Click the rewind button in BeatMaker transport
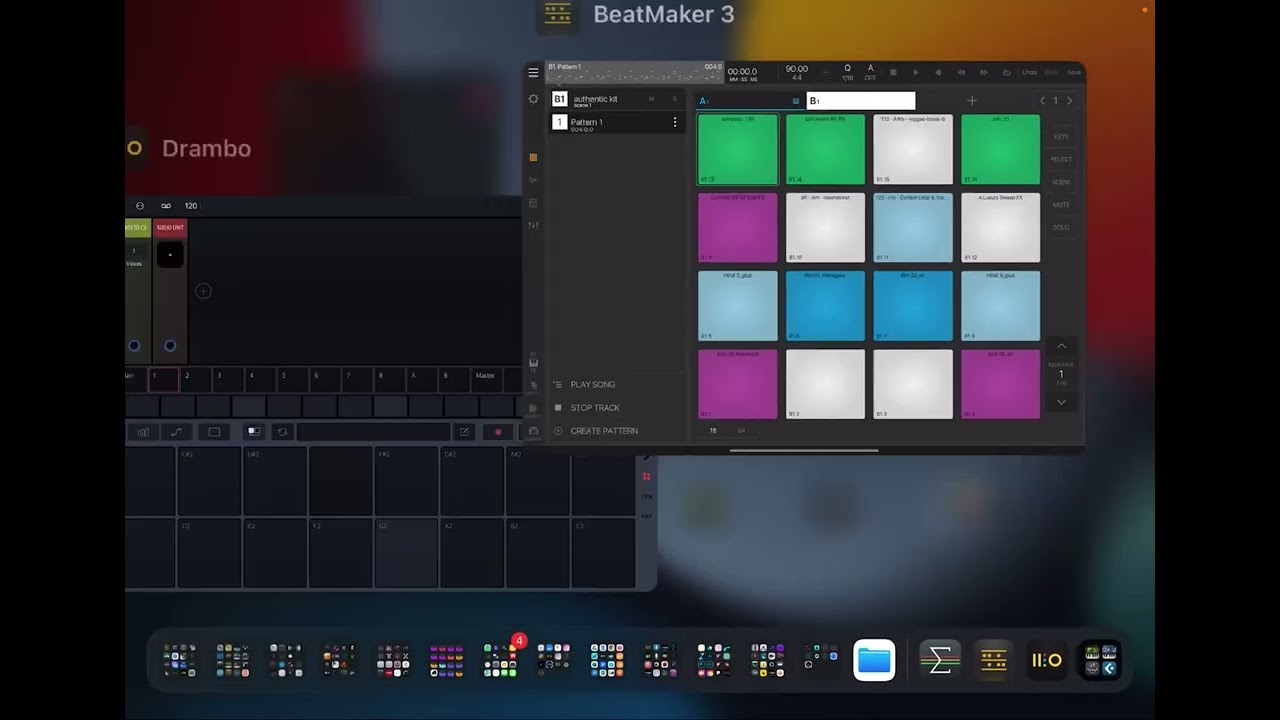1280x720 pixels. pyautogui.click(x=961, y=72)
